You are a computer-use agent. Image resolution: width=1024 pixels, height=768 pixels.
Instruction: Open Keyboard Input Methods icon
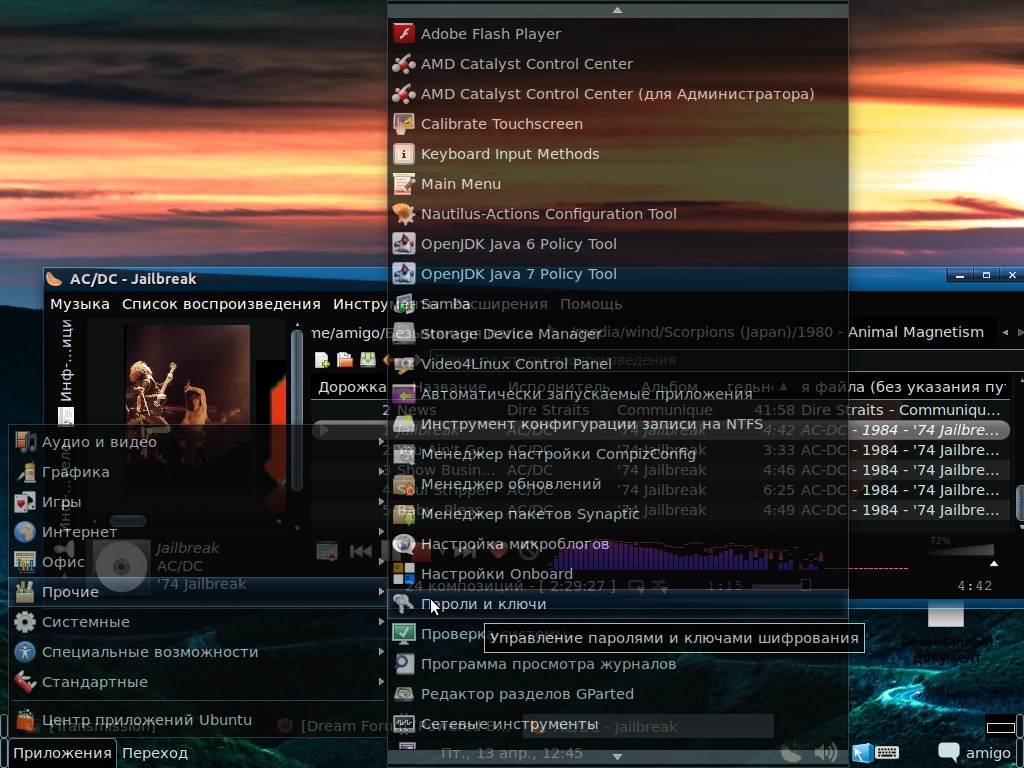tap(404, 153)
